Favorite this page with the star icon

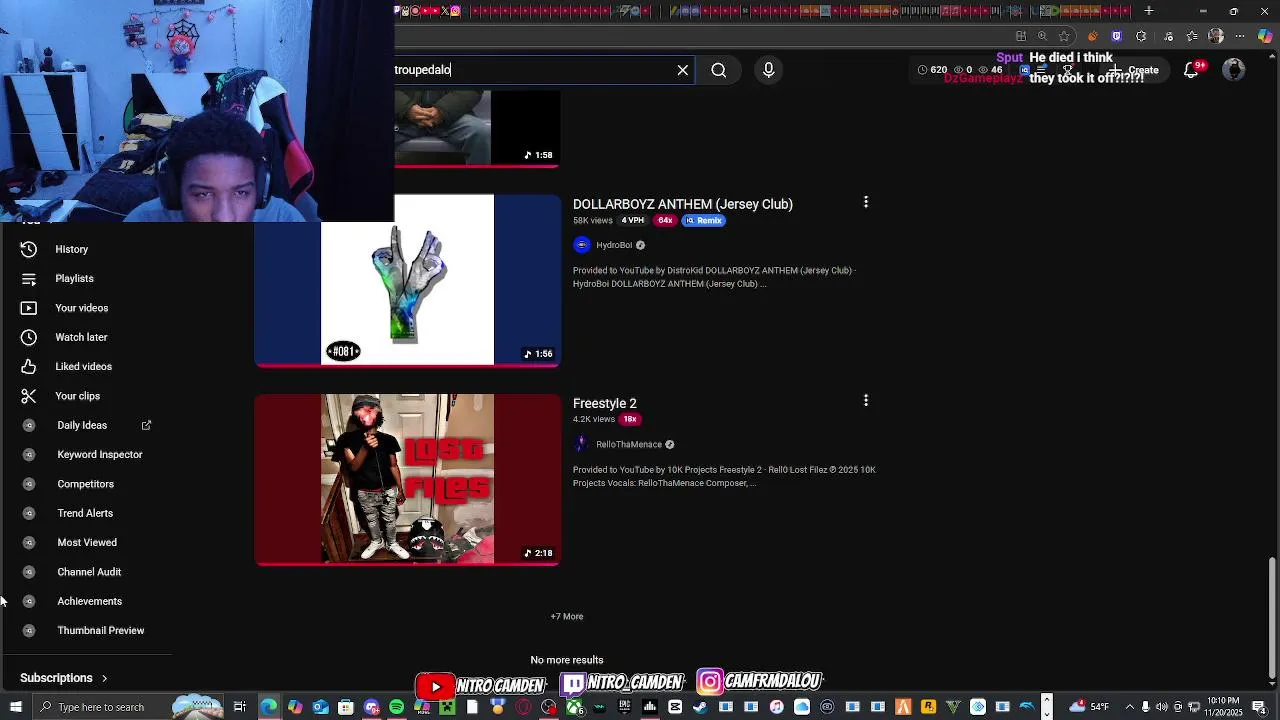(1064, 36)
